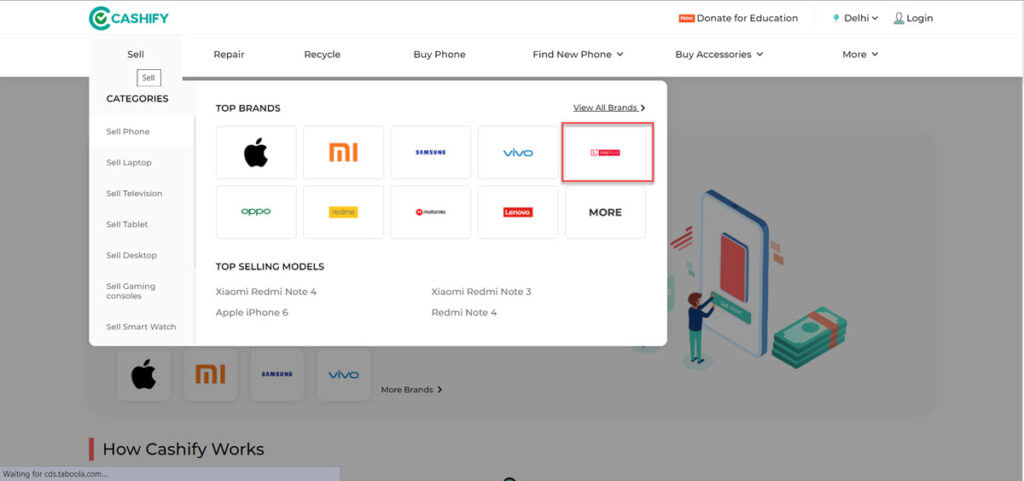Open the Recycle menu item
This screenshot has height=481, width=1024.
click(x=322, y=55)
